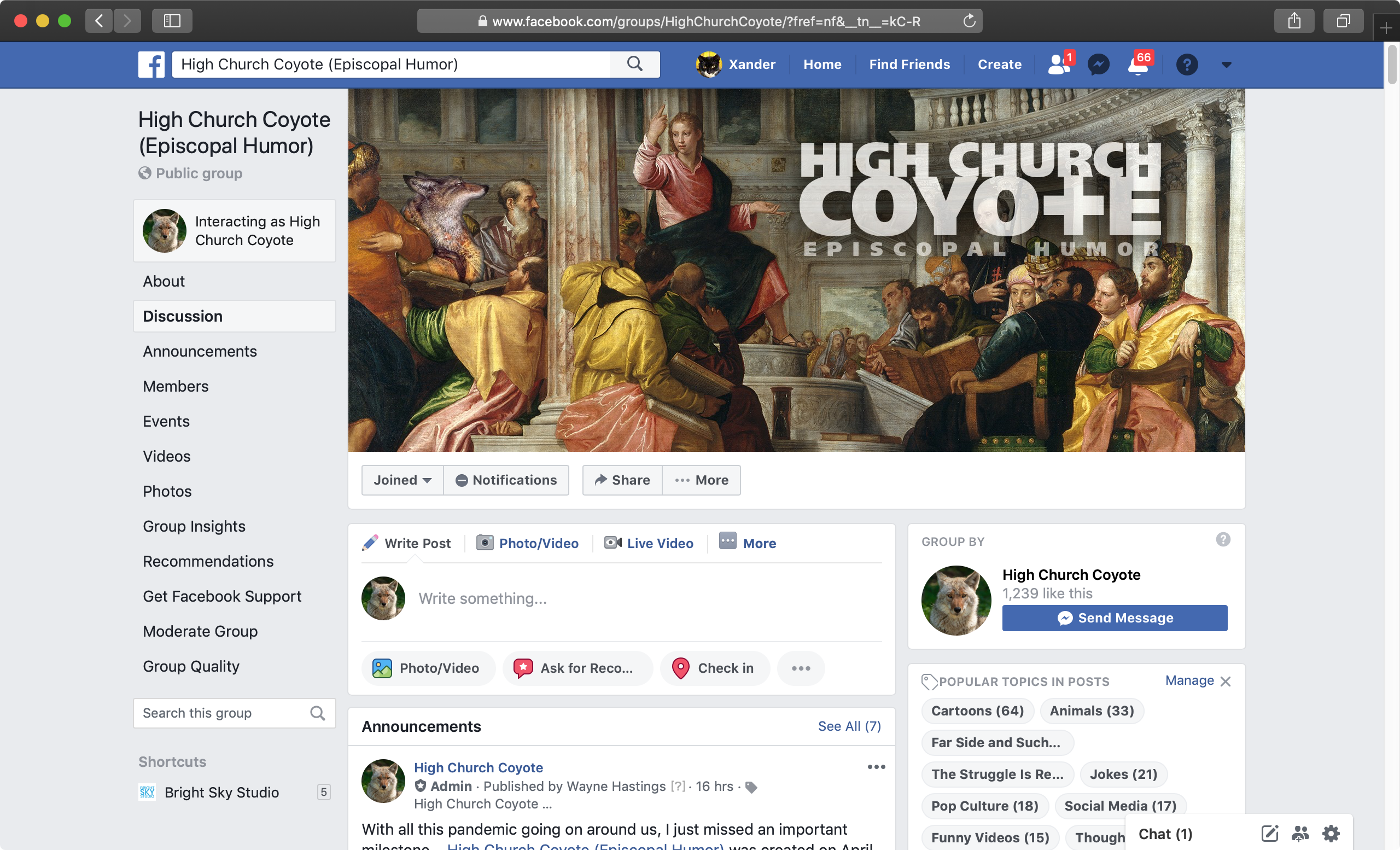1400x850 pixels.
Task: Go back with Safari back arrow
Action: point(100,21)
